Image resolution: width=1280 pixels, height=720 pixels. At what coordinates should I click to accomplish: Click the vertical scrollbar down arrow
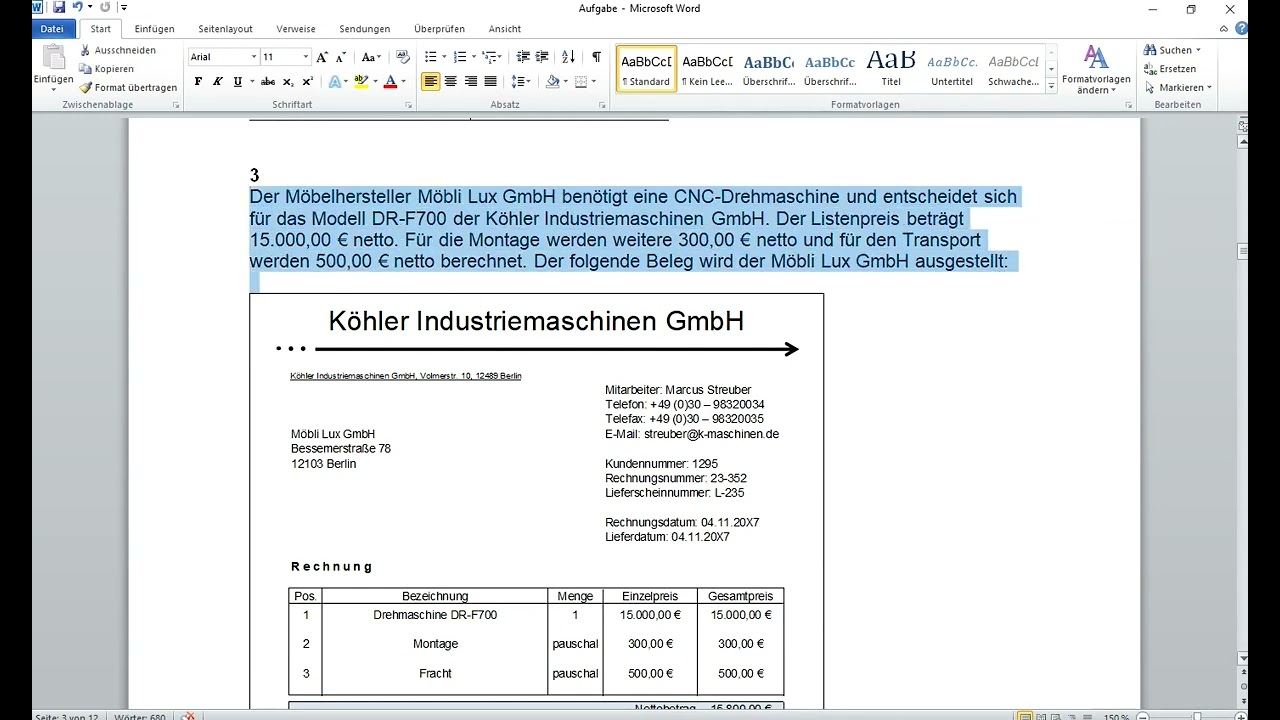tap(1243, 658)
